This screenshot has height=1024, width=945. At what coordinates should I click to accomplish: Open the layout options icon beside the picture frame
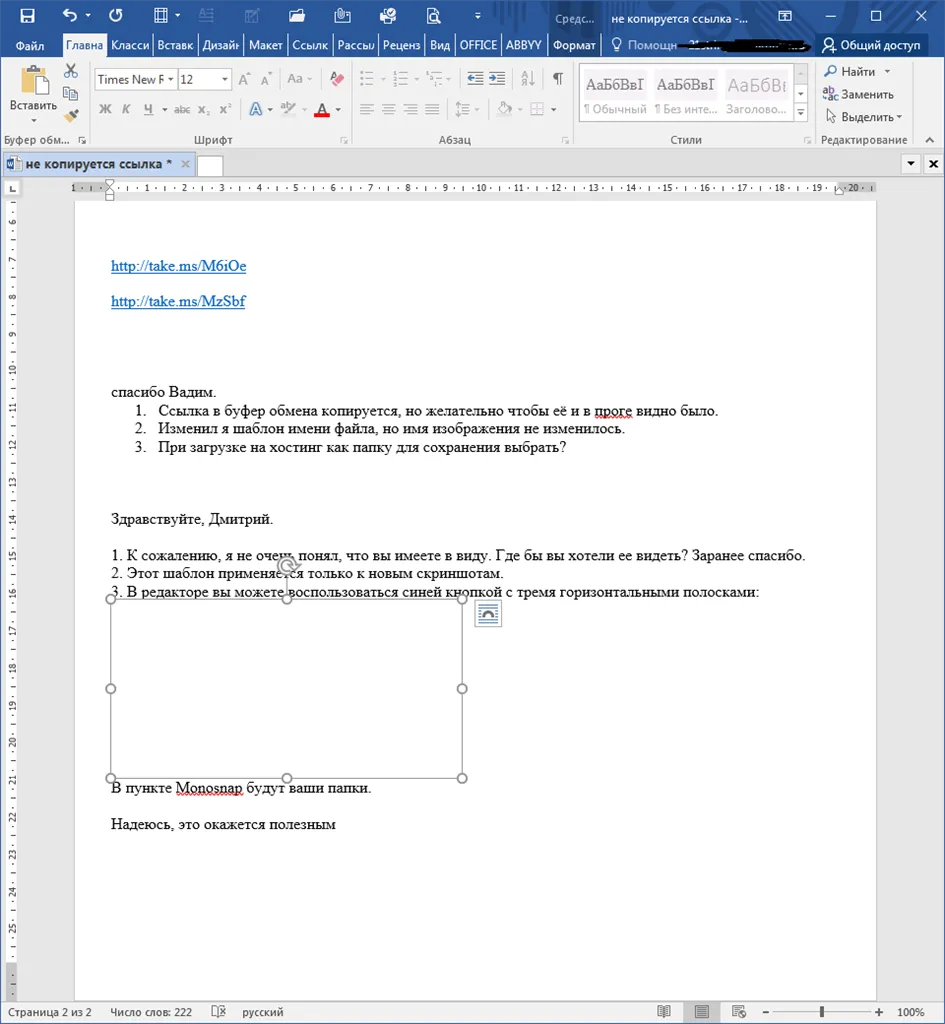[488, 614]
